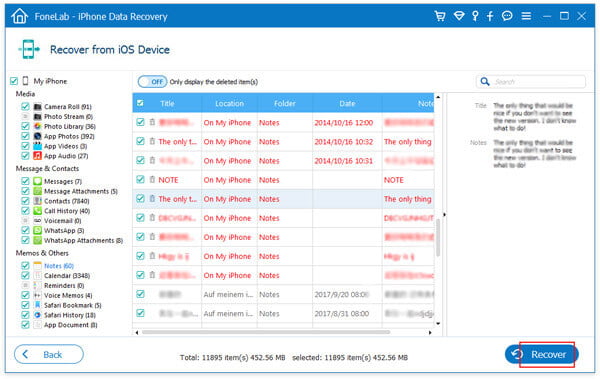The image size is (600, 379).
Task: Collapse preview pane with the side arrow
Action: tap(444, 215)
